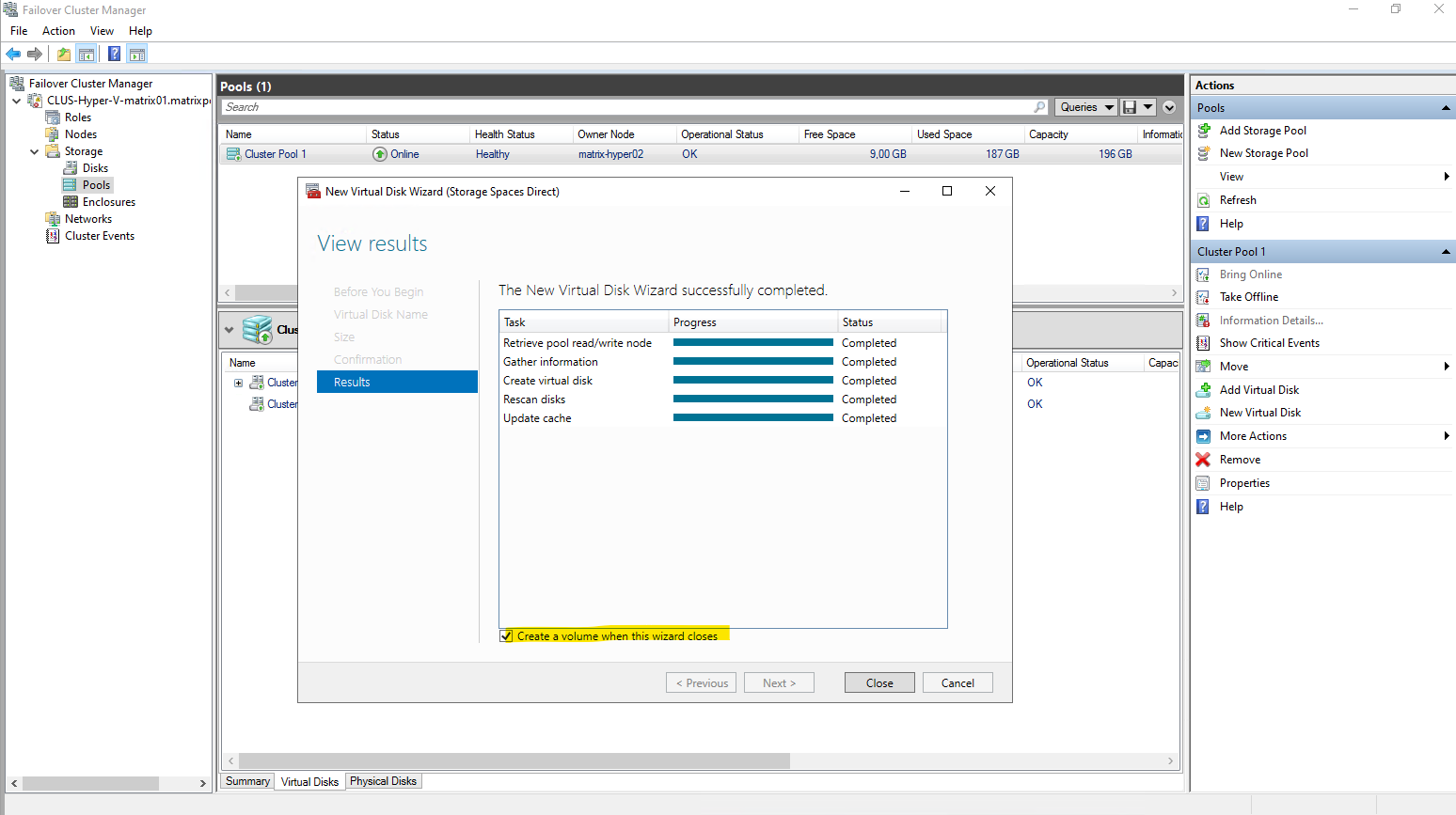
Task: Click the Add Storage Pool action icon
Action: point(1203,131)
